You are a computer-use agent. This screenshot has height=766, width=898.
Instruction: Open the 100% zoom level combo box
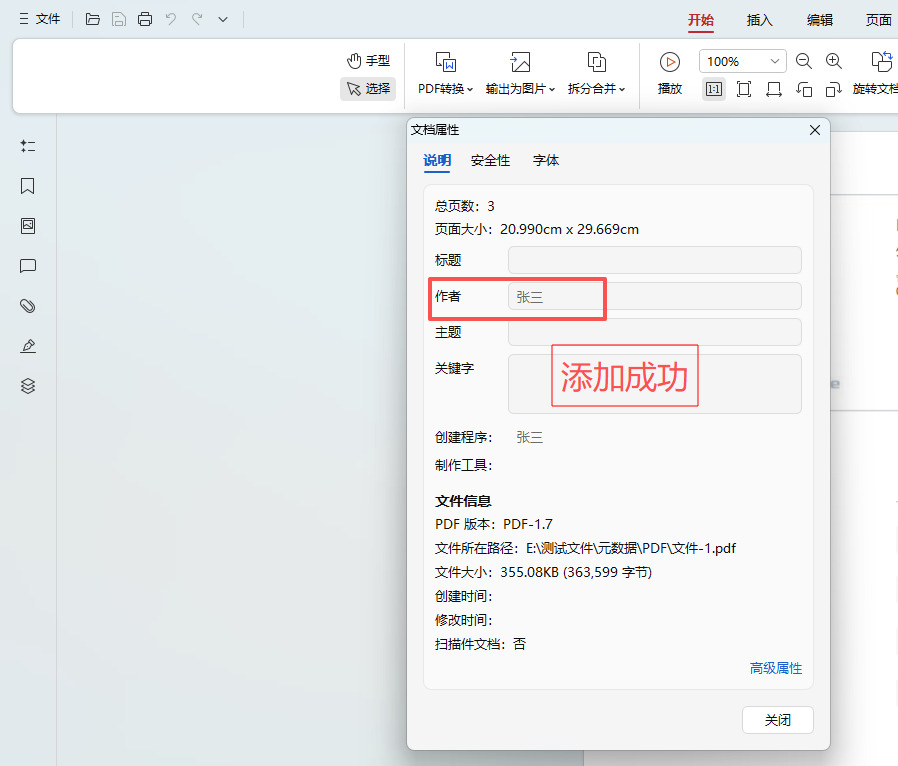point(743,61)
